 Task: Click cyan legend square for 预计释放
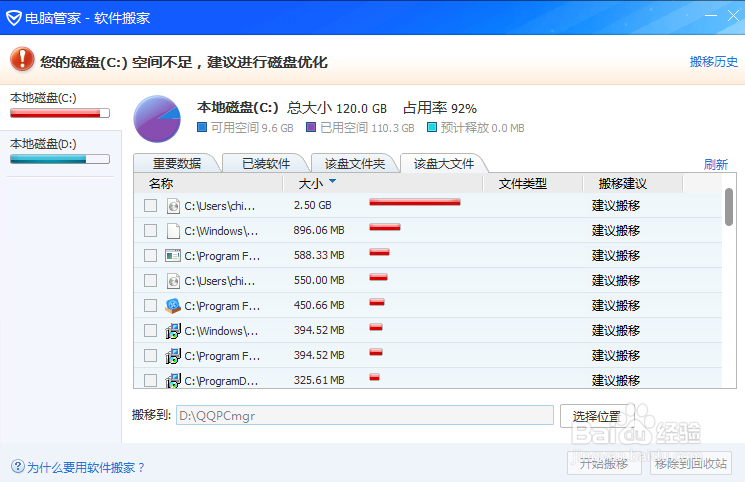432,127
